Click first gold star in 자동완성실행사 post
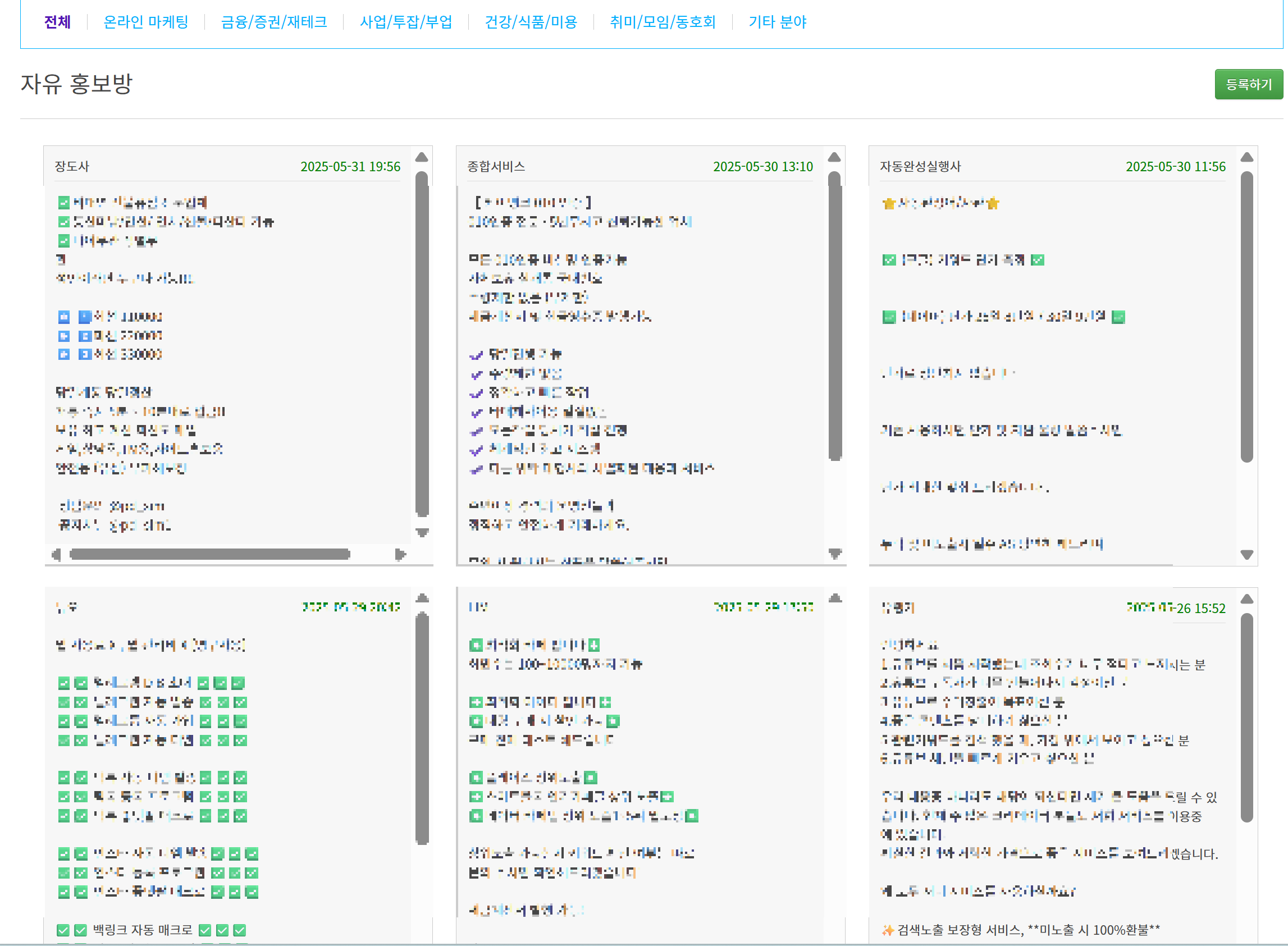1288x946 pixels. click(889, 203)
